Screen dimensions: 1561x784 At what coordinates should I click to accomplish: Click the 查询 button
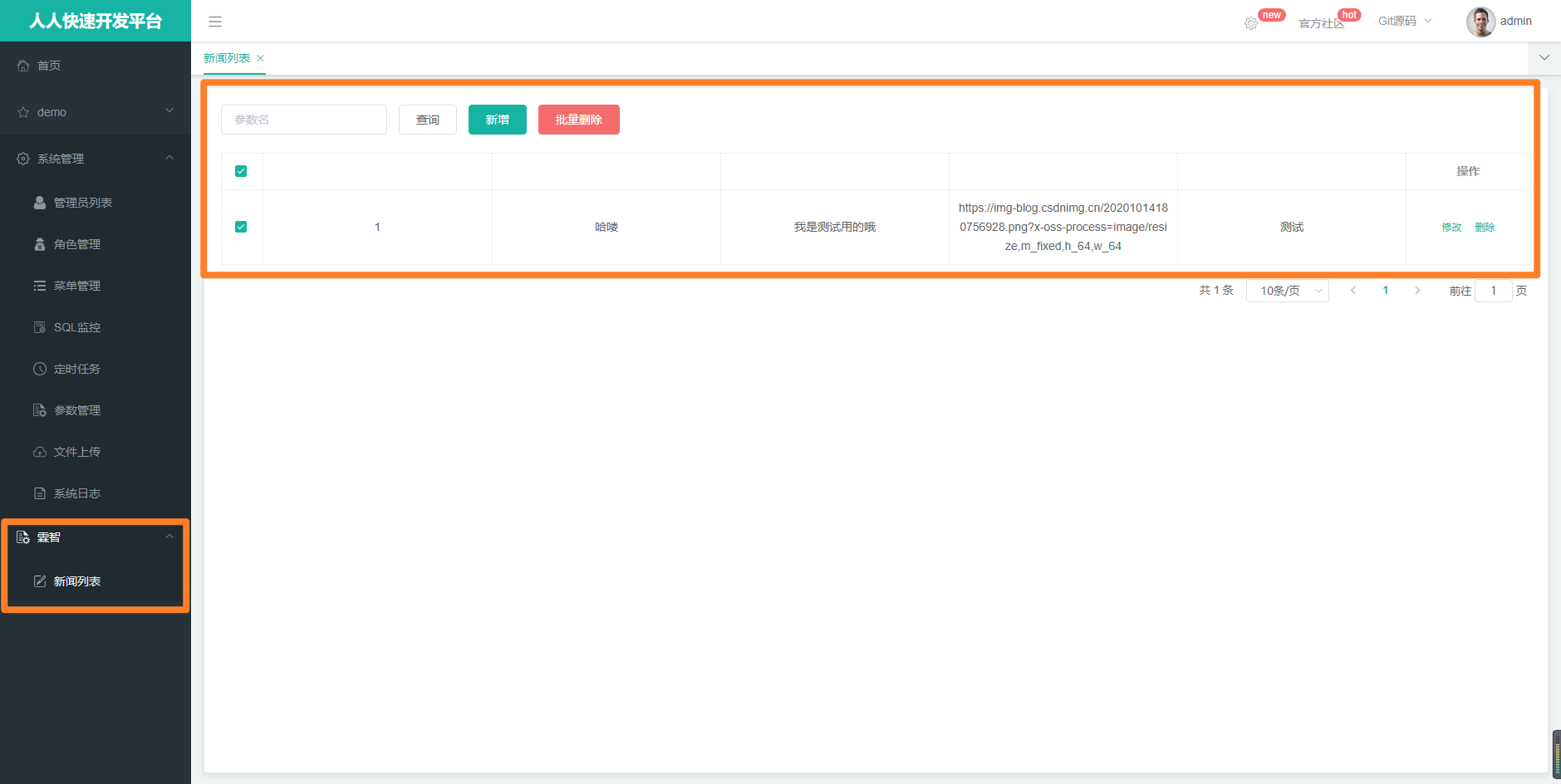pos(428,120)
